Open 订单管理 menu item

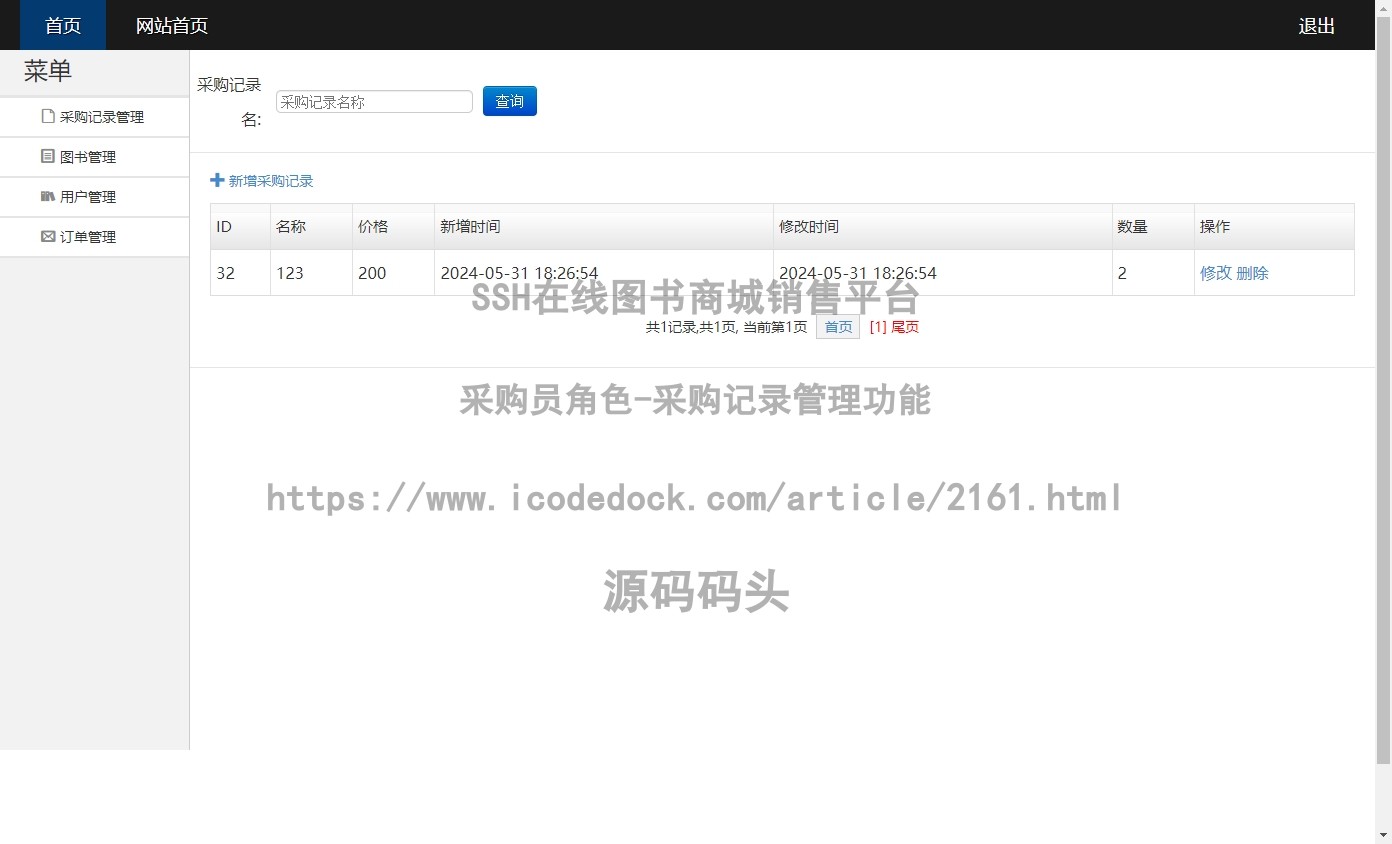(94, 237)
